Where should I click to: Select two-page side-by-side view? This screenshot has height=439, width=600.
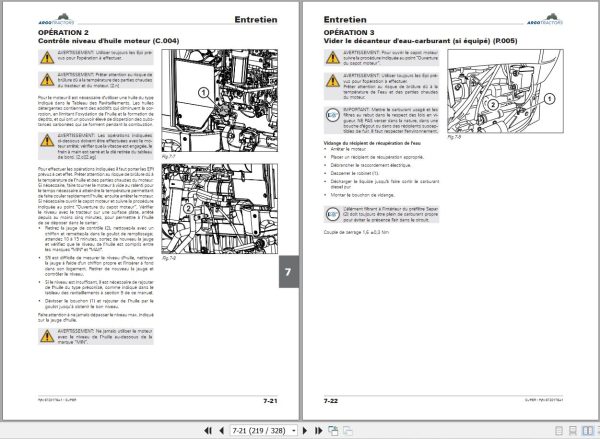(x=587, y=431)
